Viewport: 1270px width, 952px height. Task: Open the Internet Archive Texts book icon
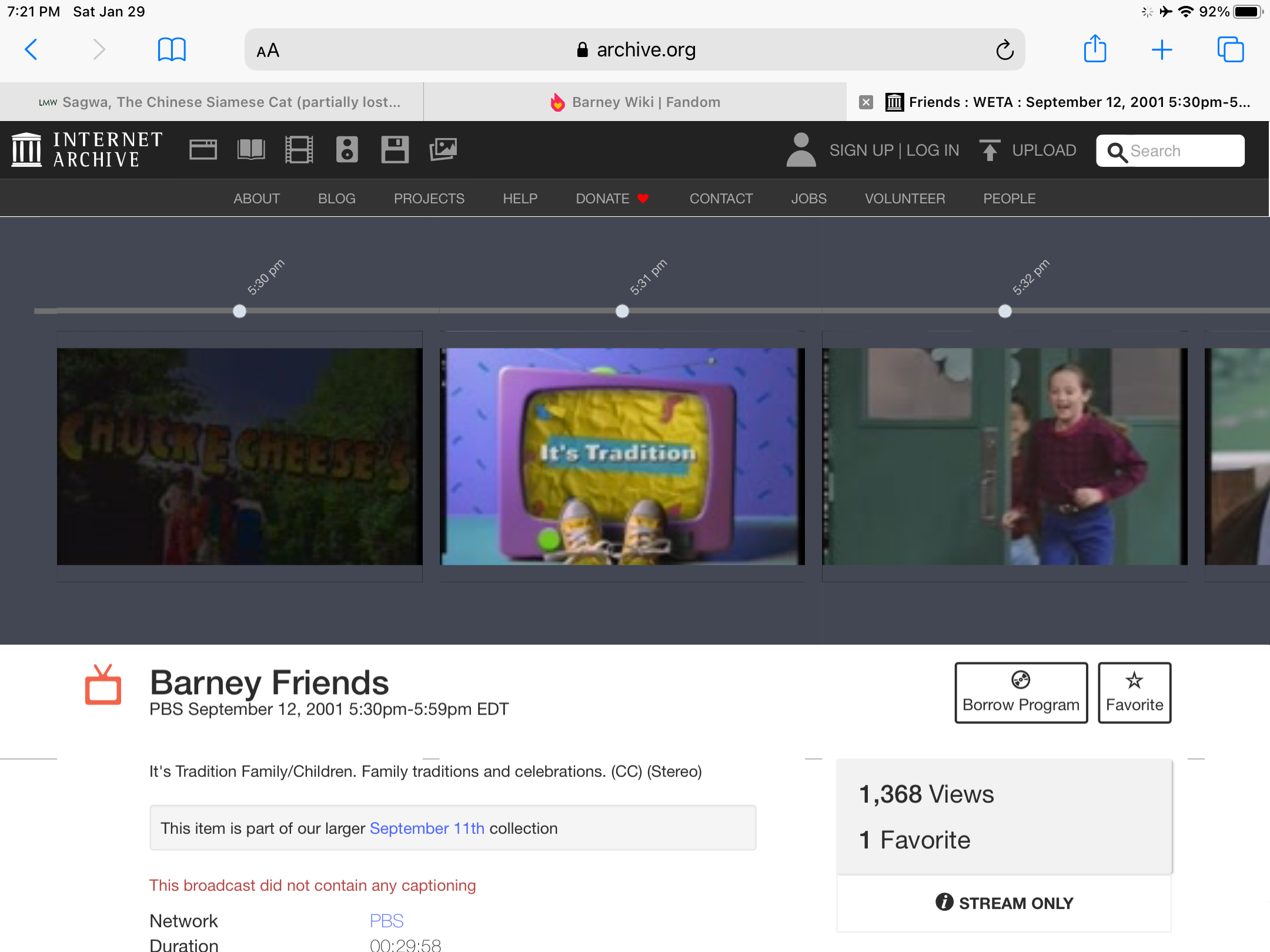coord(251,150)
